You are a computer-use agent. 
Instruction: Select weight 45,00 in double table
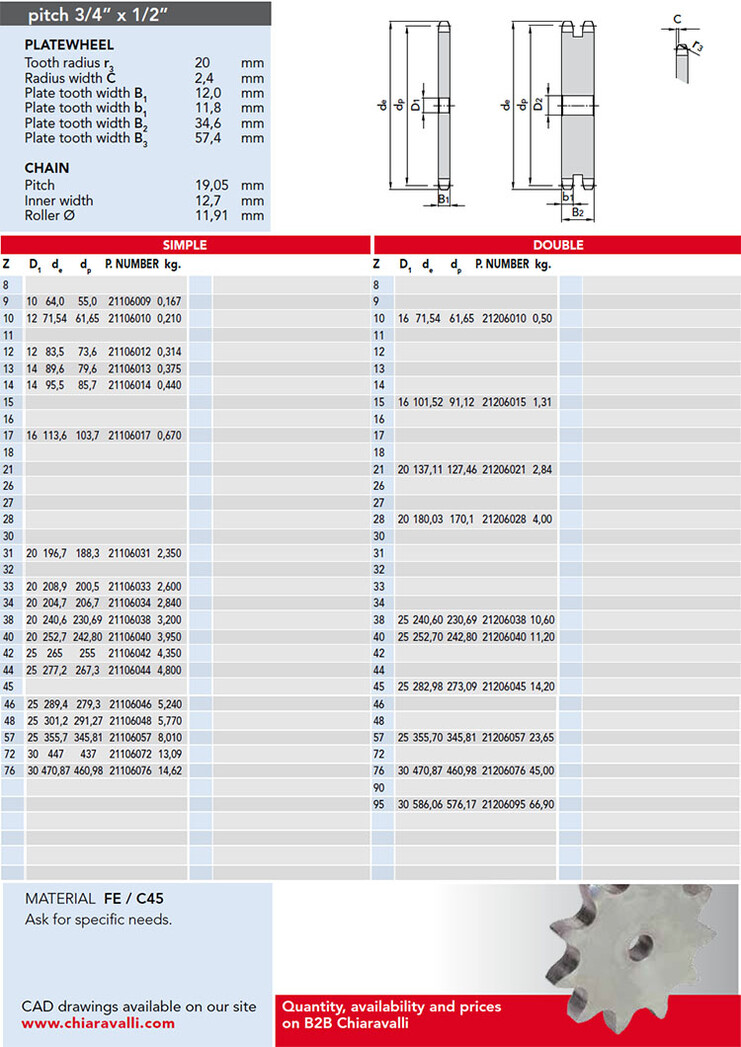point(541,771)
